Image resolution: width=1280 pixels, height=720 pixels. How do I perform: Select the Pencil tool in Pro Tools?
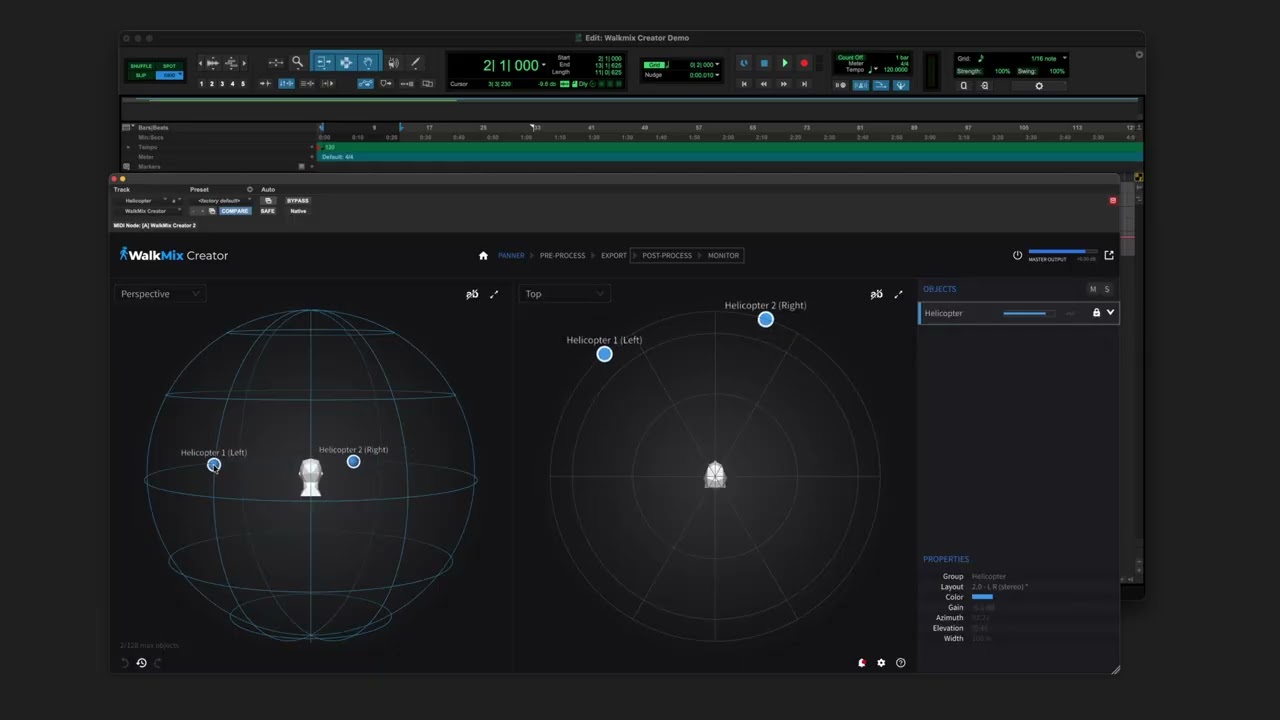pyautogui.click(x=415, y=62)
